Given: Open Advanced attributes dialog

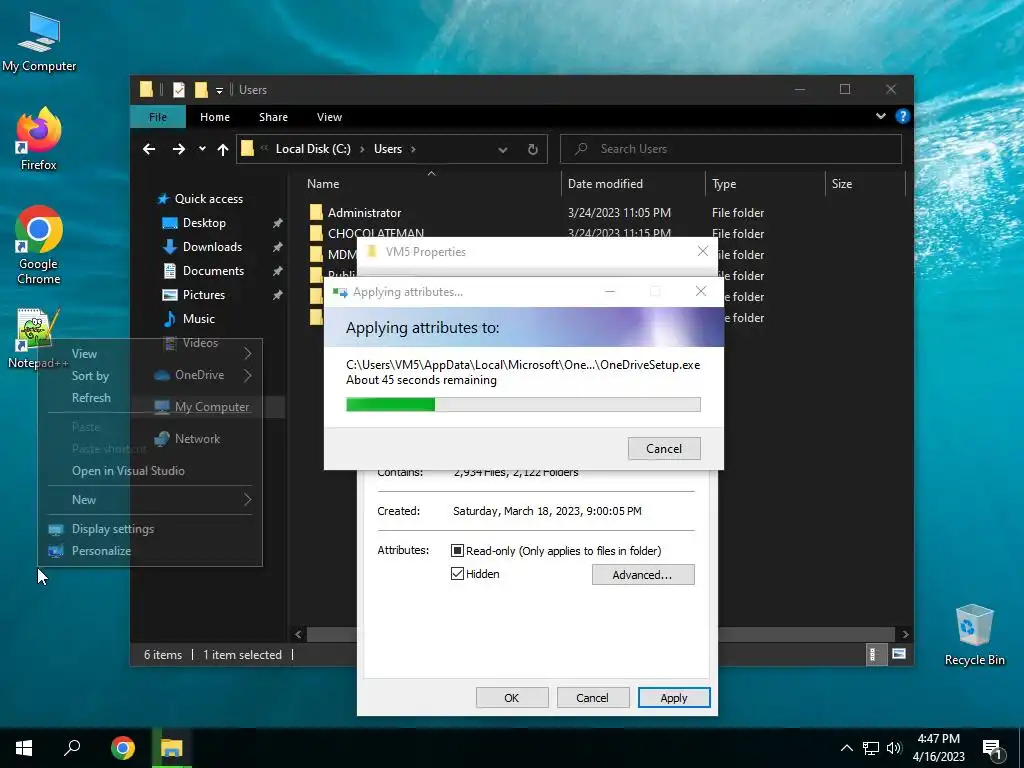Looking at the screenshot, I should click(643, 575).
